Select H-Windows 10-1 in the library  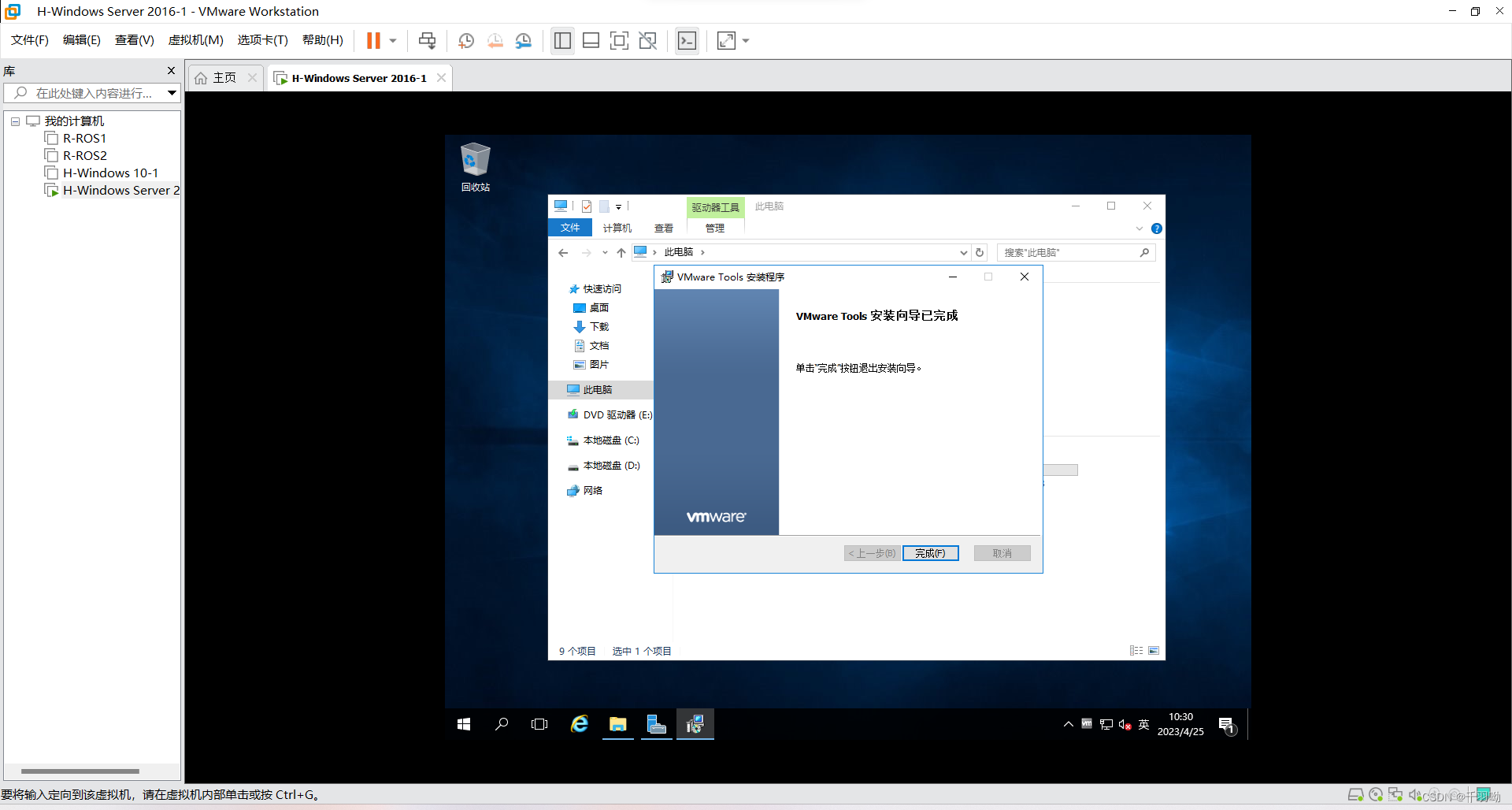pyautogui.click(x=102, y=173)
